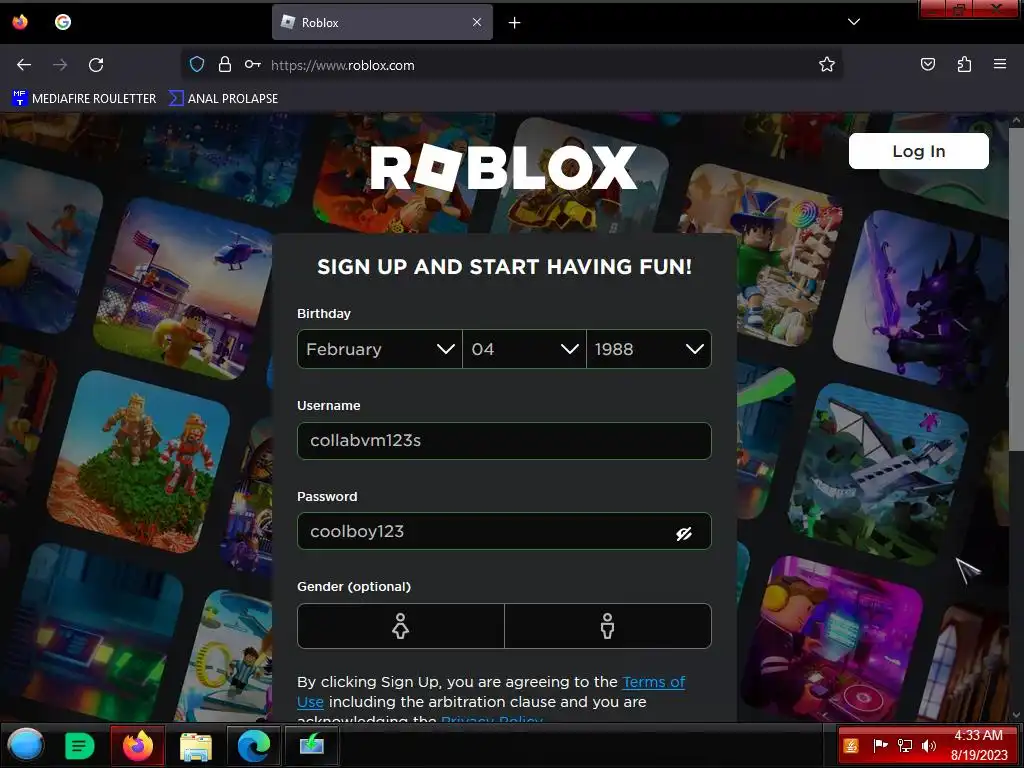1024x768 pixels.
Task: Click the roblox.com address bar
Action: coord(511,65)
